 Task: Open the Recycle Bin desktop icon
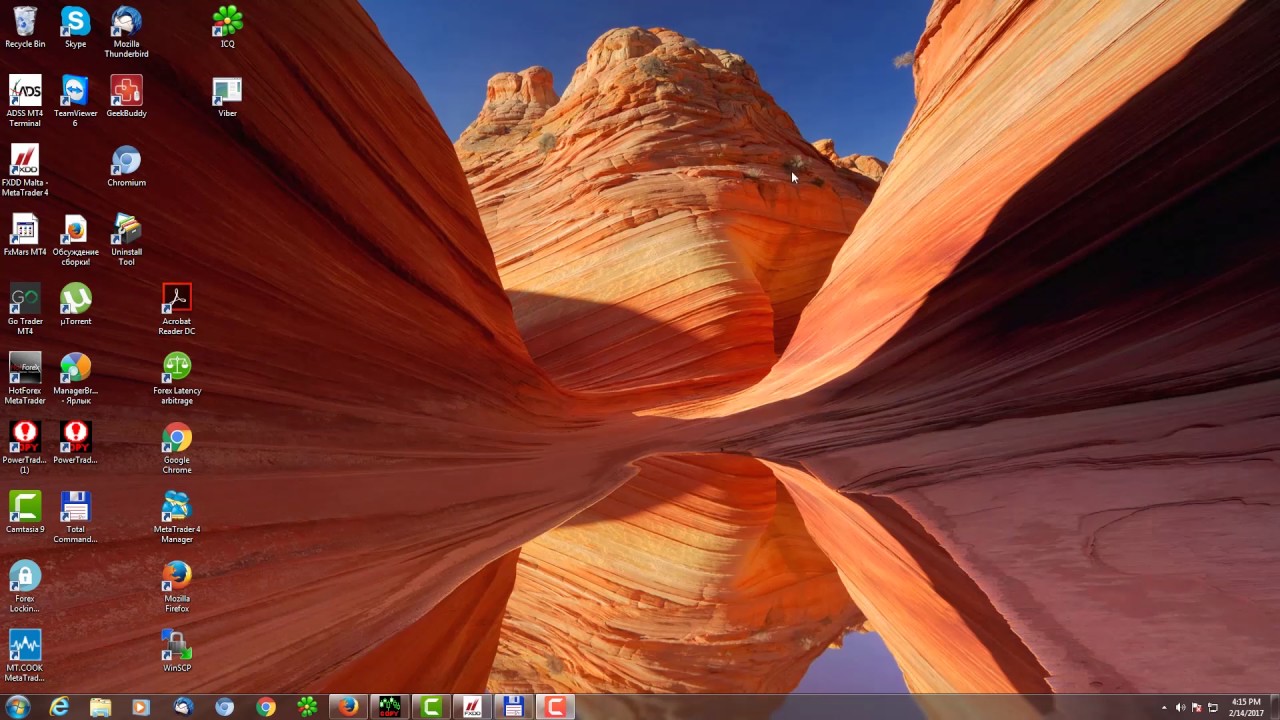click(x=25, y=27)
